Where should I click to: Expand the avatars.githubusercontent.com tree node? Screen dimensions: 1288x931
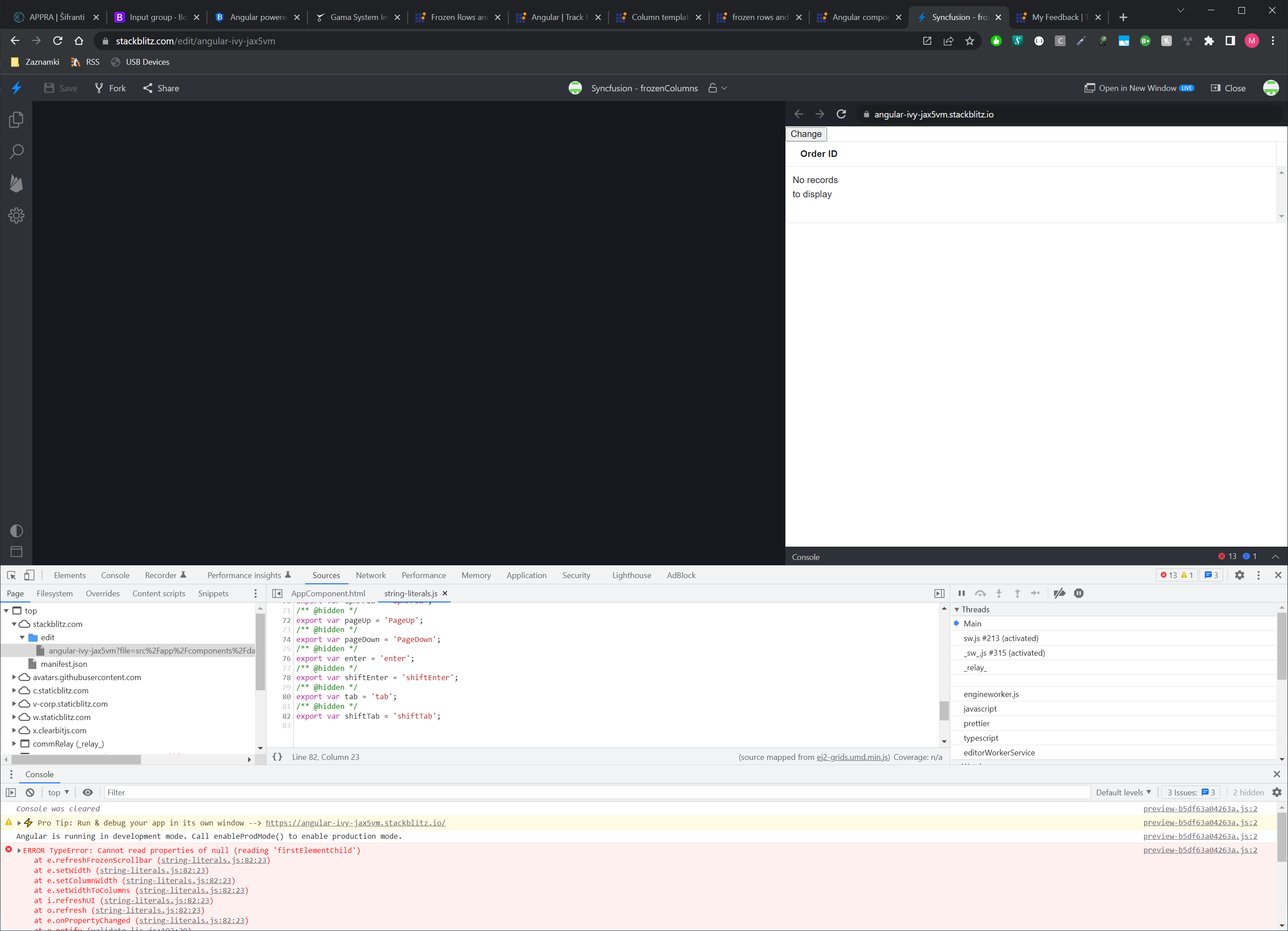coord(14,677)
